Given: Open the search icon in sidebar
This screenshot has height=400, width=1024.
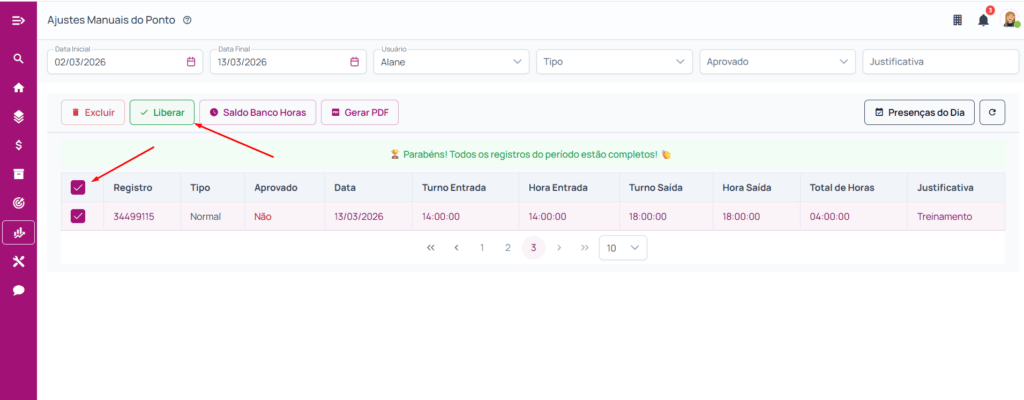Looking at the screenshot, I should point(18,59).
